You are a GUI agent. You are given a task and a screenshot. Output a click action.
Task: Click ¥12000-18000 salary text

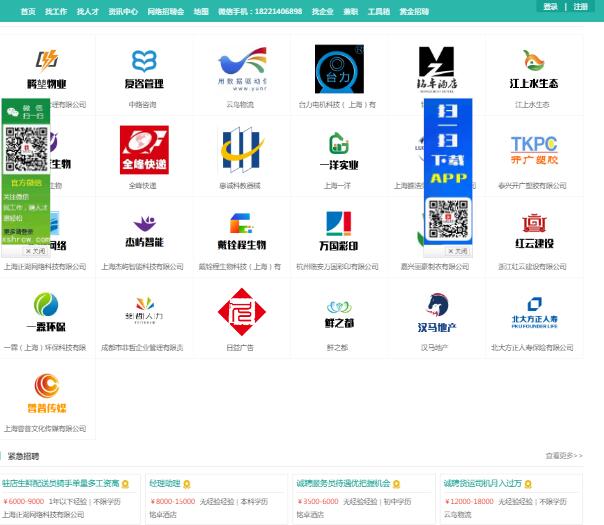(x=469, y=502)
